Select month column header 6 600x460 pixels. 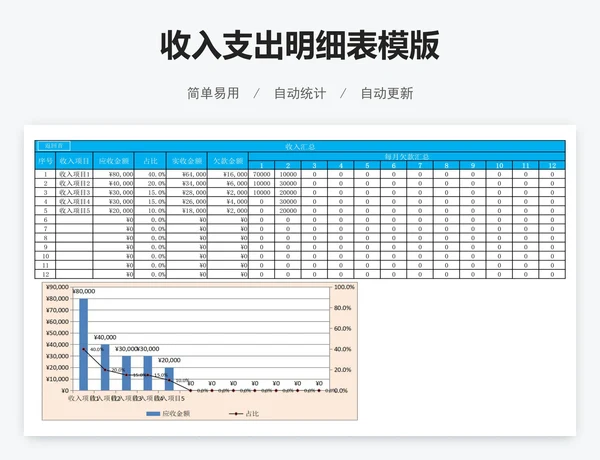(x=393, y=165)
